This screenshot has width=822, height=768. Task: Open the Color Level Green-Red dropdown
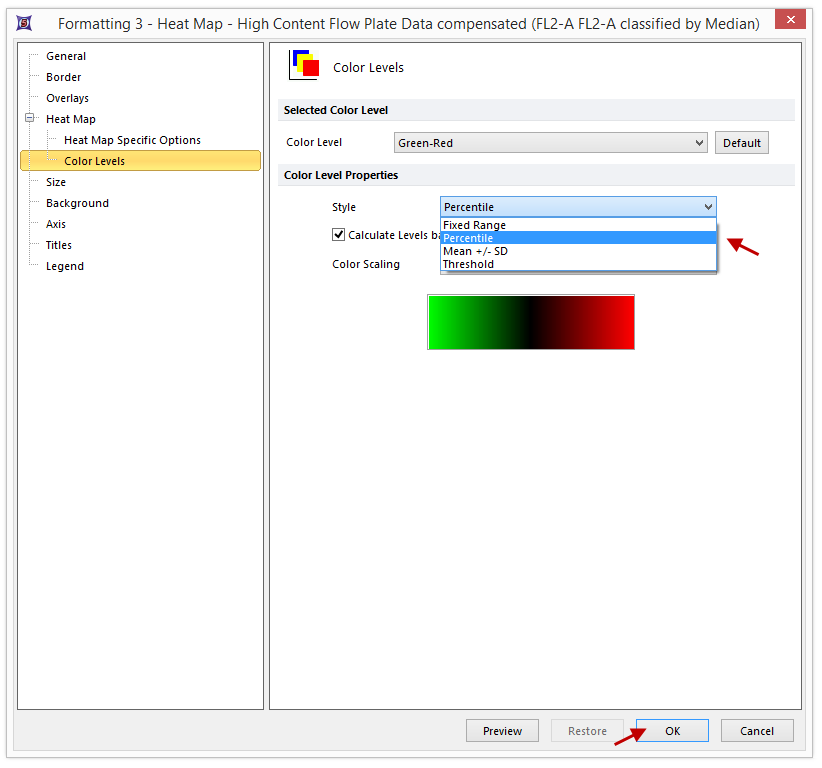click(x=550, y=143)
